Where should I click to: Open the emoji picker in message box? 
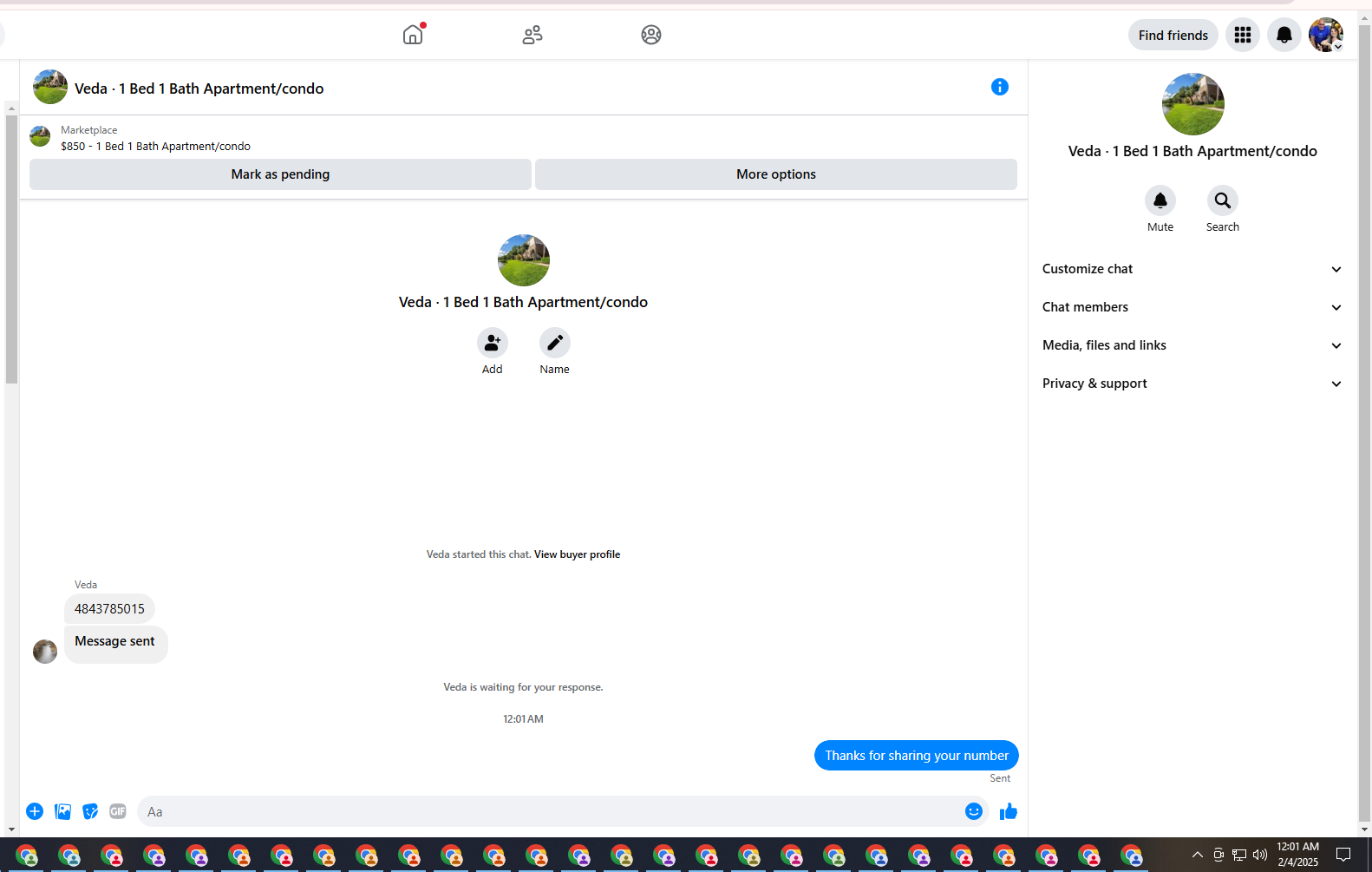pos(974,811)
